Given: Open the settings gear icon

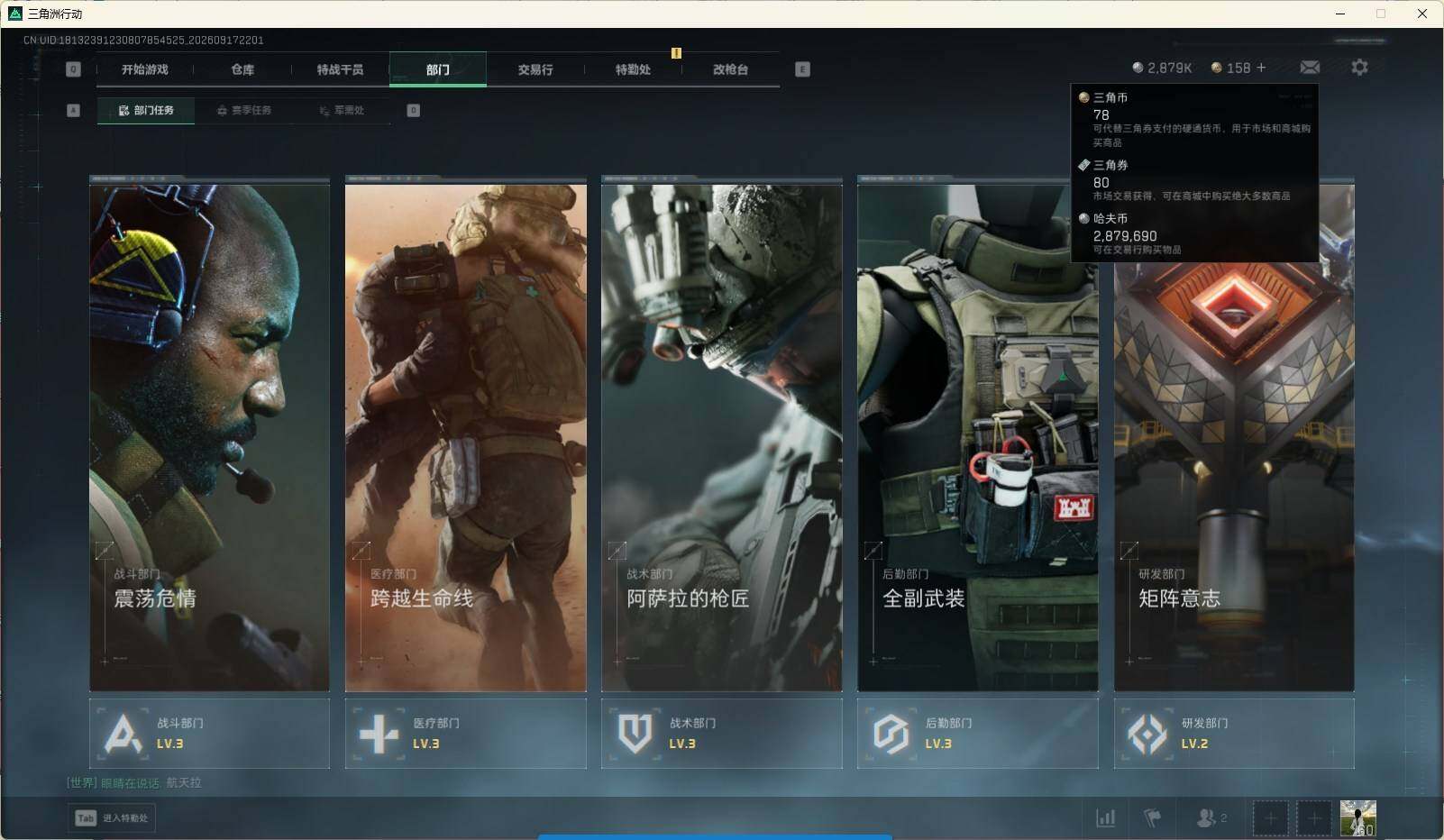Looking at the screenshot, I should tap(1359, 68).
